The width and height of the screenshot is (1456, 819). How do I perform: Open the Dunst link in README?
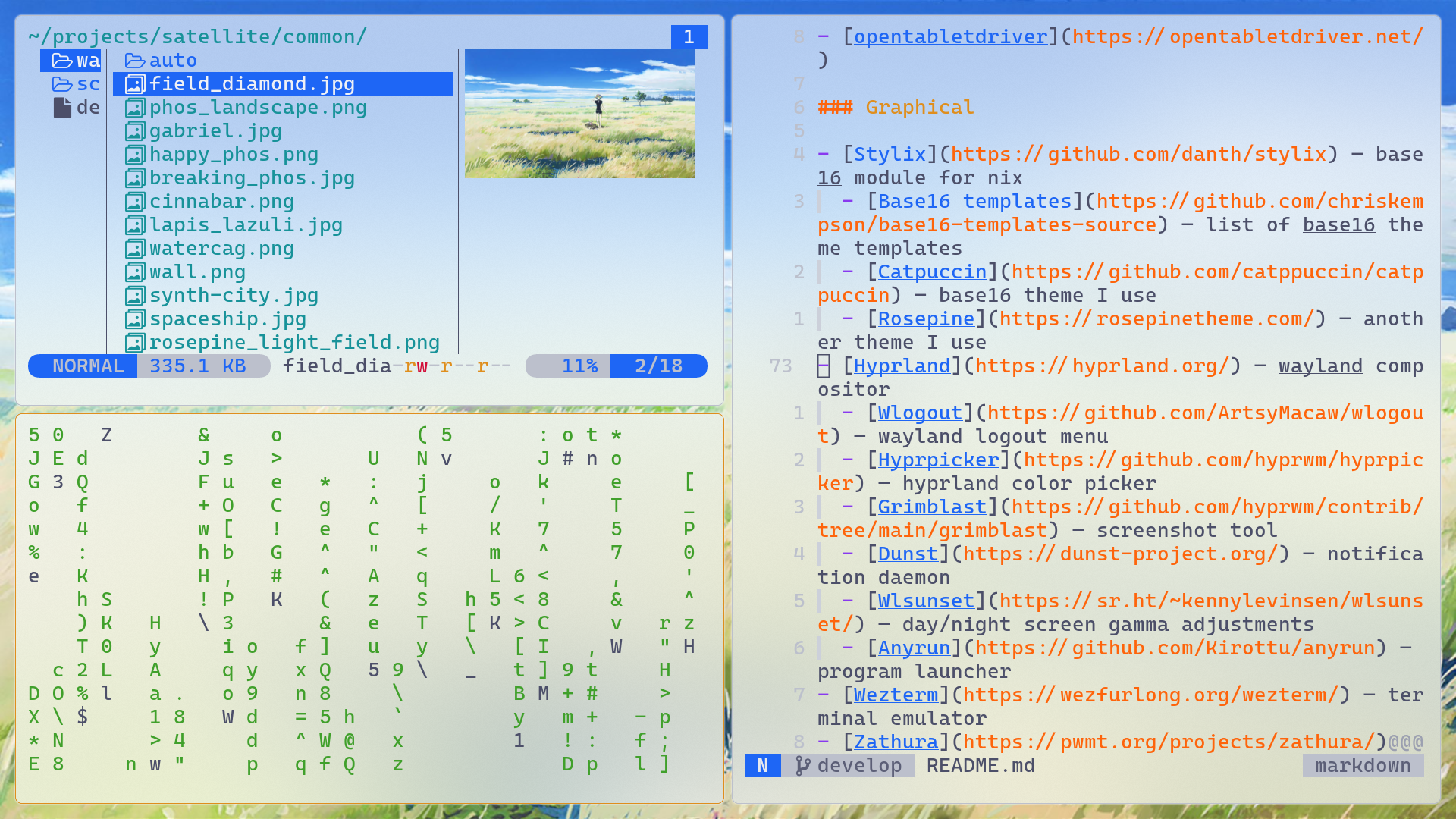(908, 554)
